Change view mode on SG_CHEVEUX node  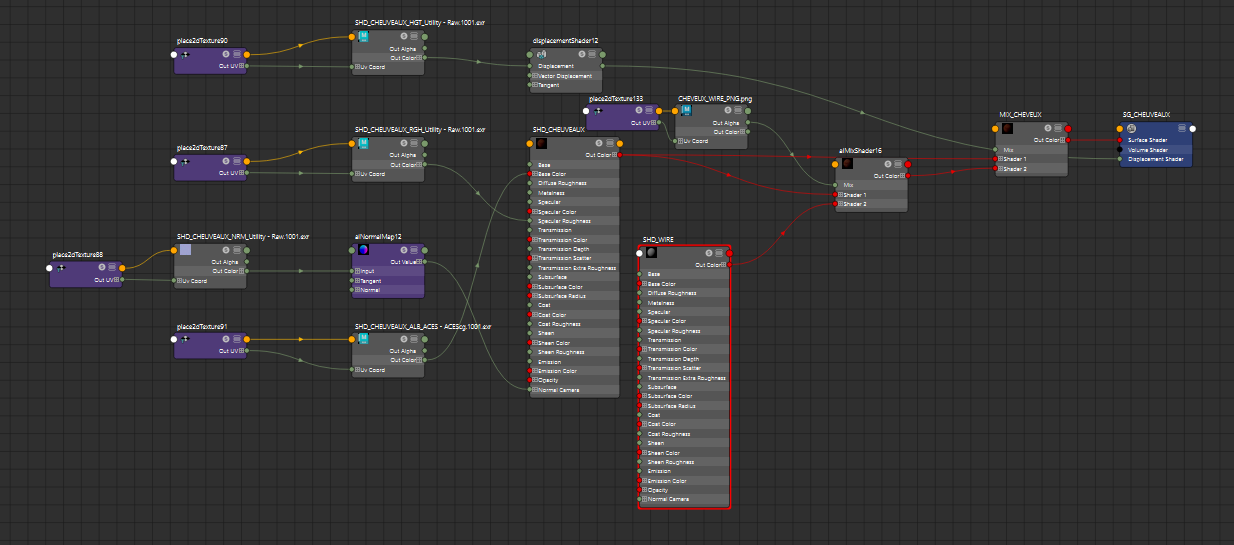[x=1182, y=128]
